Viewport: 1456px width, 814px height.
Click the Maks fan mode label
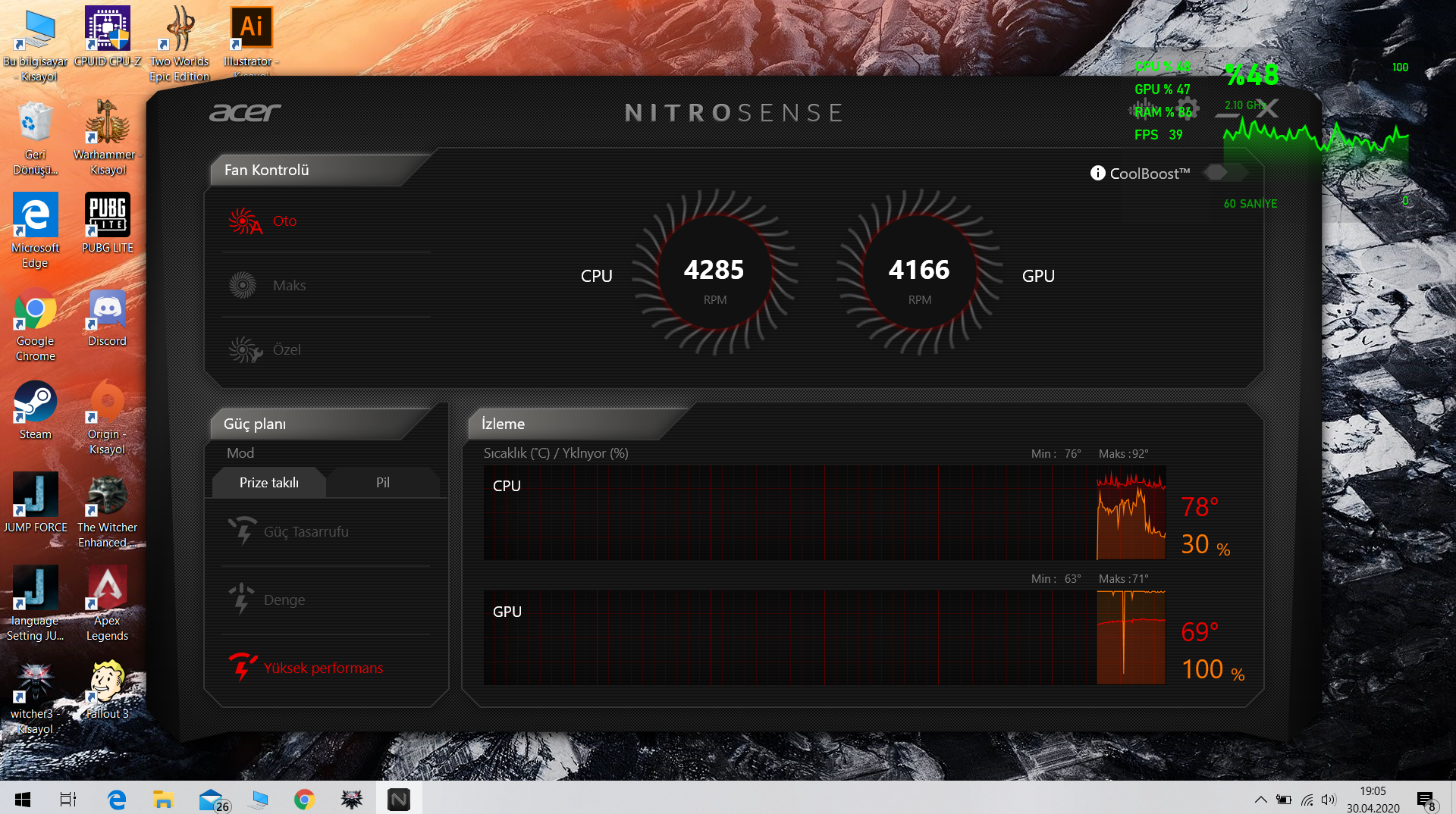290,286
